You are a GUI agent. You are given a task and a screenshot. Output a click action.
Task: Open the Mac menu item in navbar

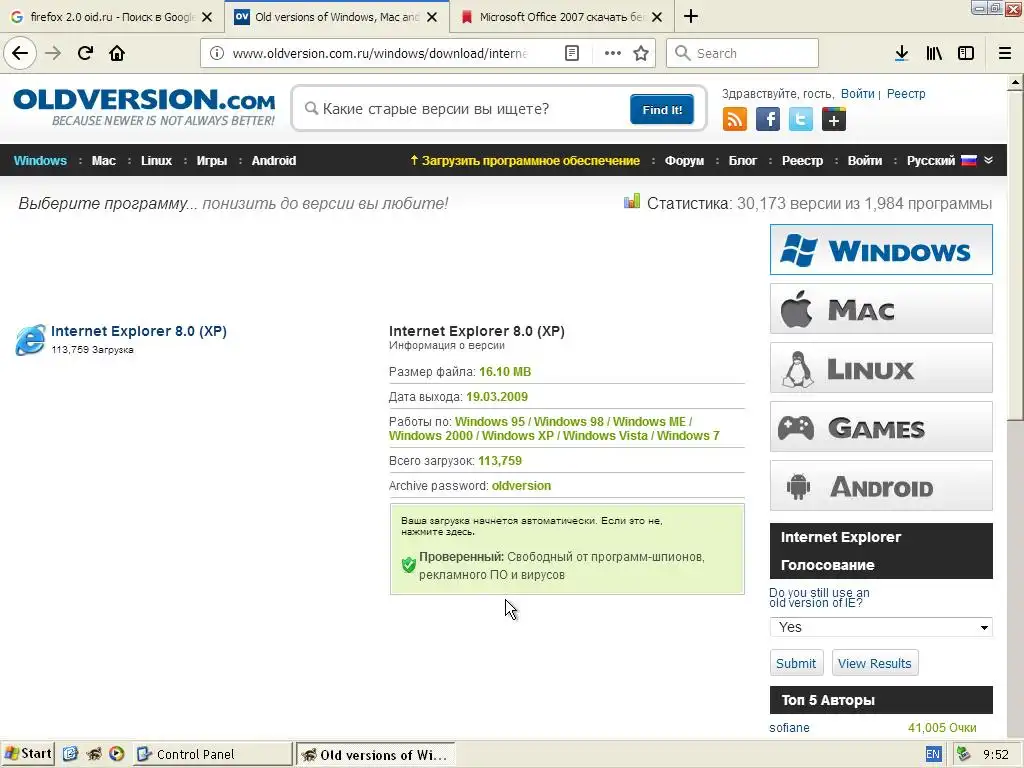(104, 161)
